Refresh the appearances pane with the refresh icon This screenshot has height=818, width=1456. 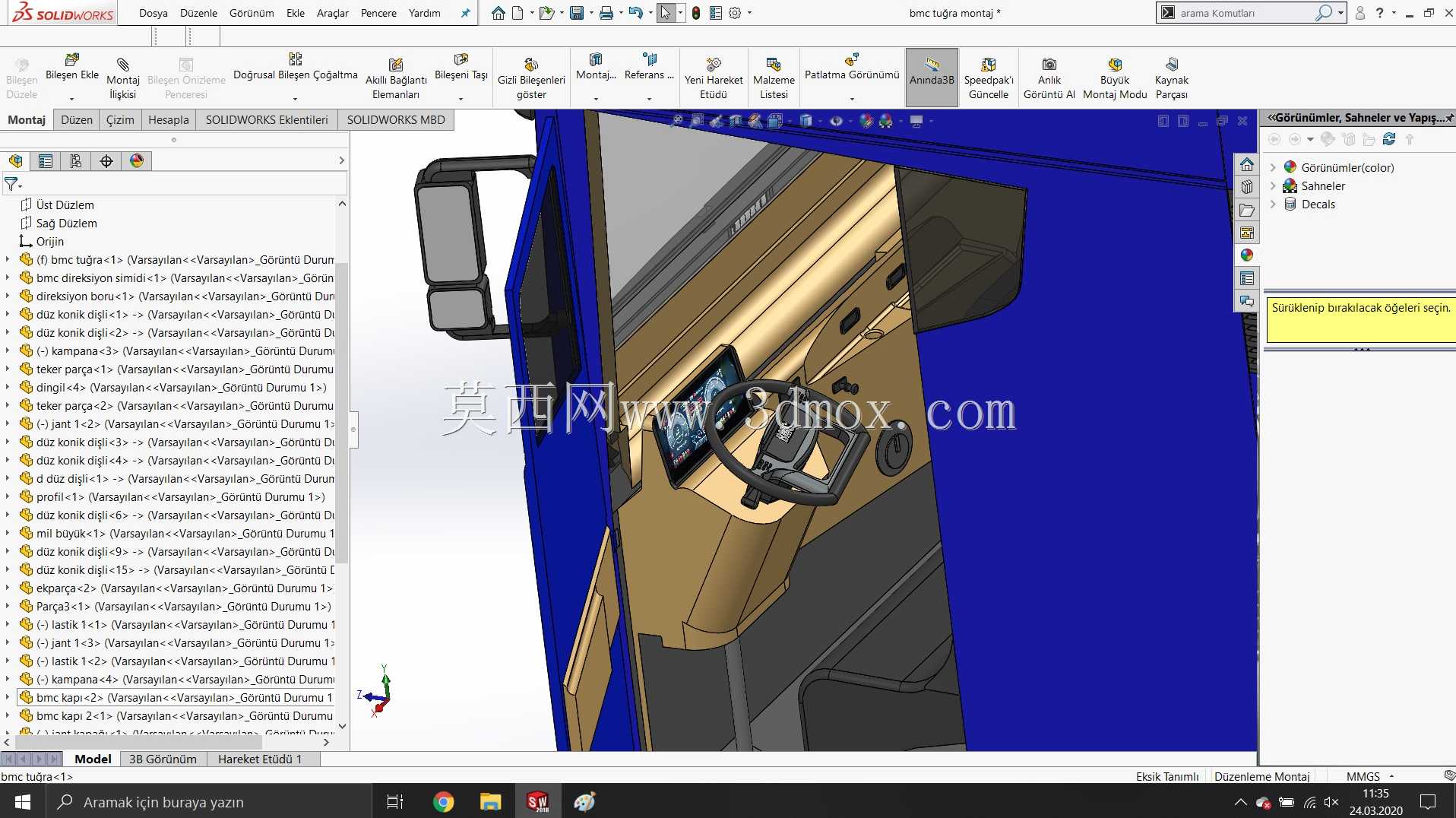(x=1389, y=139)
